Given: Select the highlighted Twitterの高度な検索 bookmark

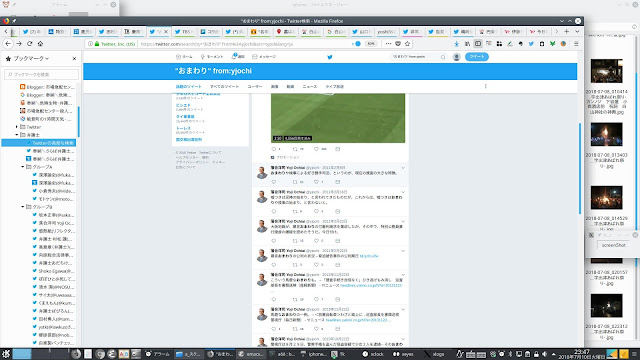Looking at the screenshot, I should coord(39,143).
